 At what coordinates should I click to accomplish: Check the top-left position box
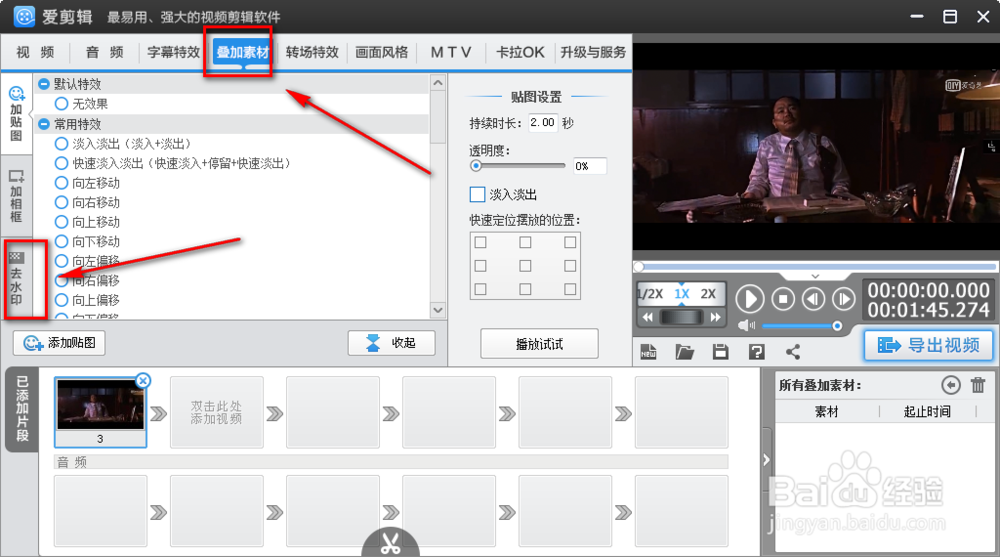481,242
